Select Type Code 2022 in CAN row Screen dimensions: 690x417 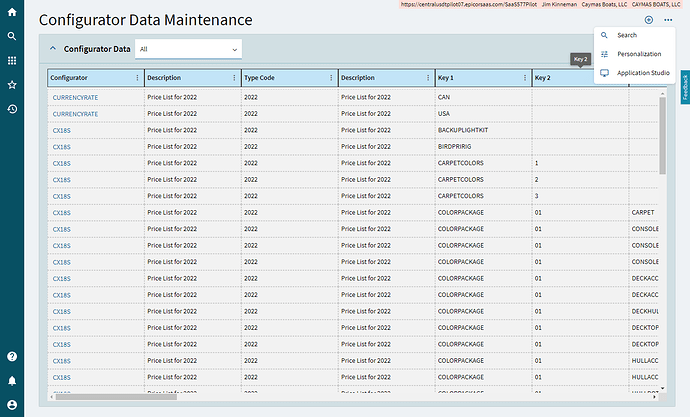point(290,97)
